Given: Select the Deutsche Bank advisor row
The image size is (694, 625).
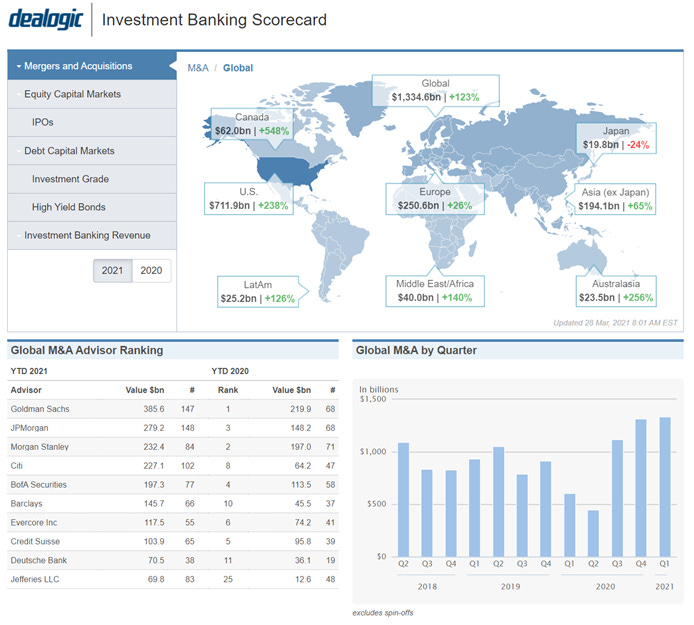Looking at the screenshot, I should [173, 560].
